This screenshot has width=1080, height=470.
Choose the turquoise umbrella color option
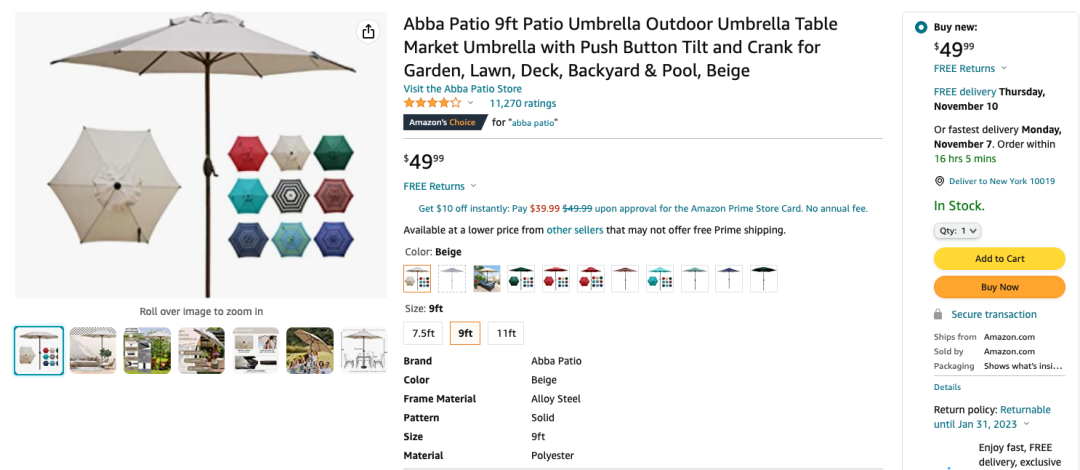659,279
